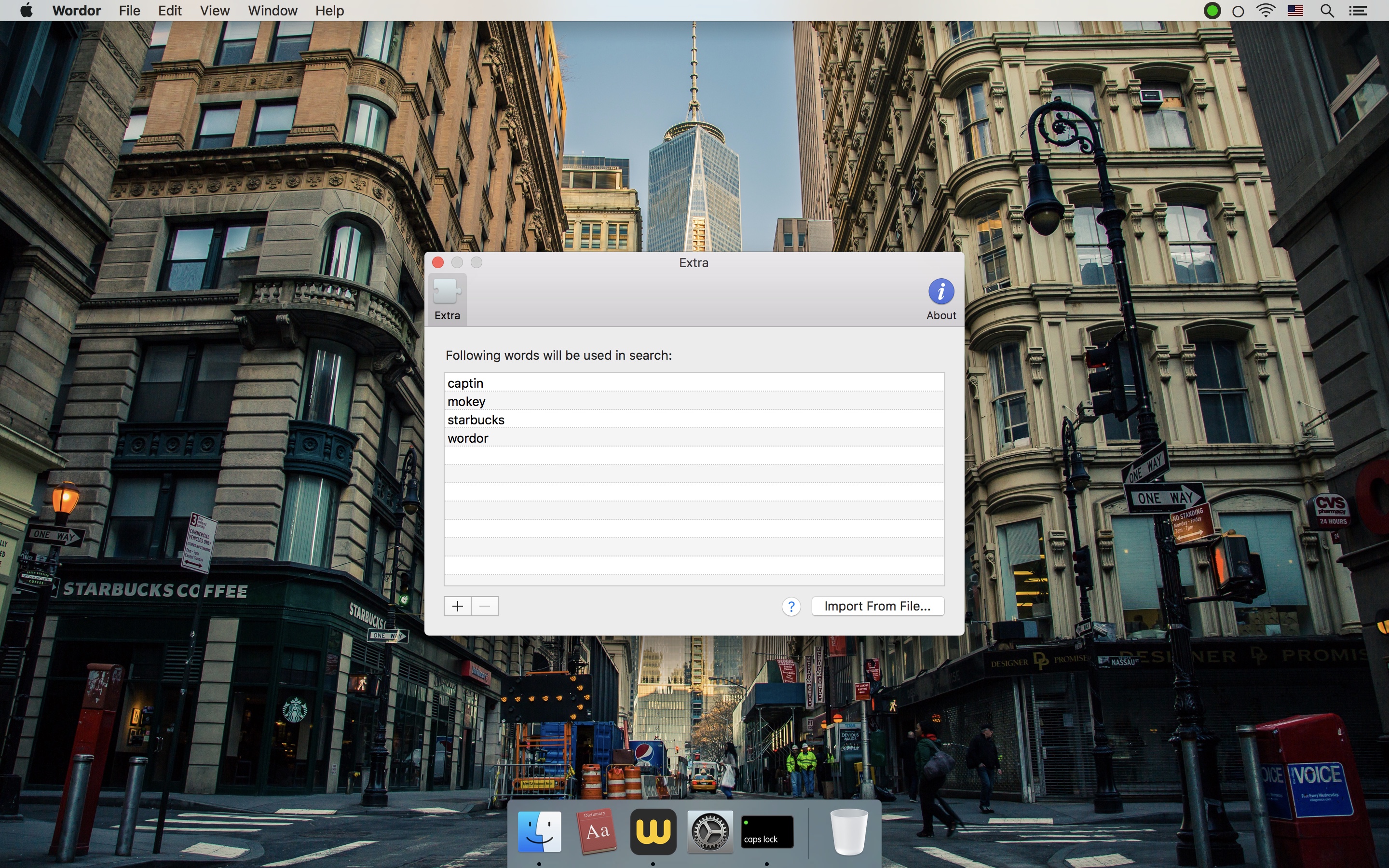This screenshot has width=1389, height=868.
Task: Open the Help menu
Action: click(x=329, y=10)
